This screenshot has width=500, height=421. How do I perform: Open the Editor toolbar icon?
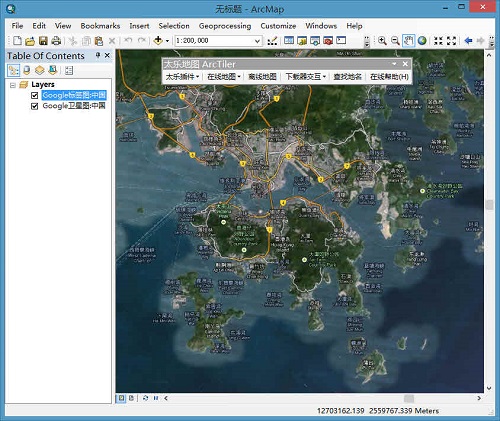[x=272, y=41]
